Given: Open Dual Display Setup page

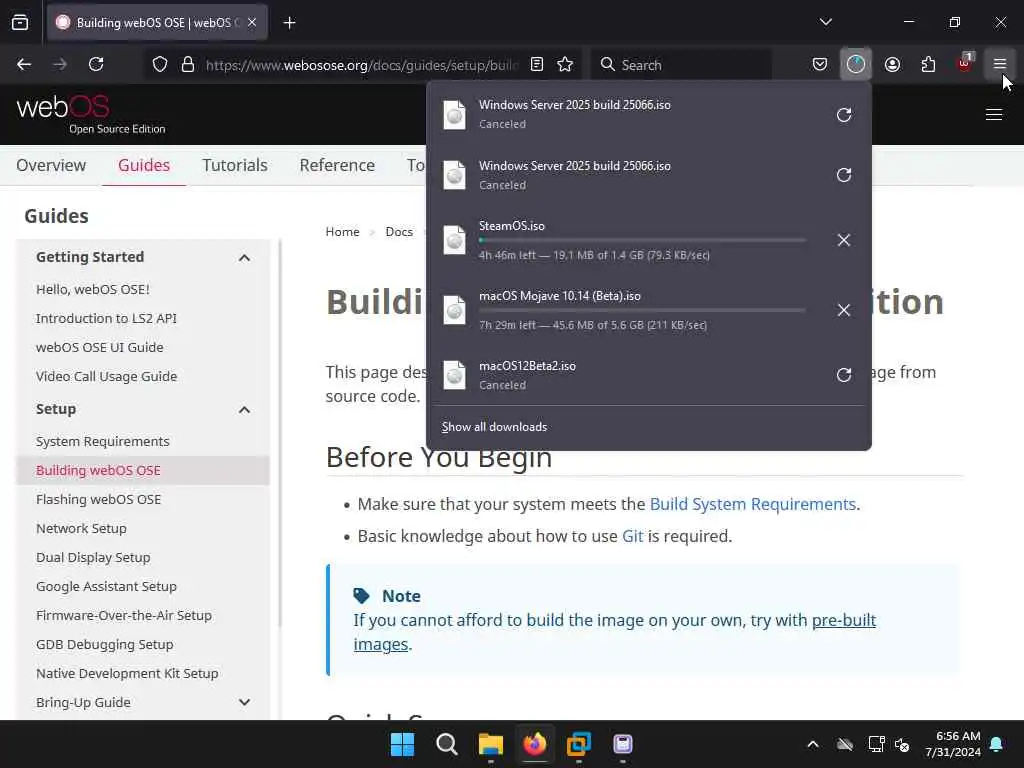Looking at the screenshot, I should [x=93, y=557].
